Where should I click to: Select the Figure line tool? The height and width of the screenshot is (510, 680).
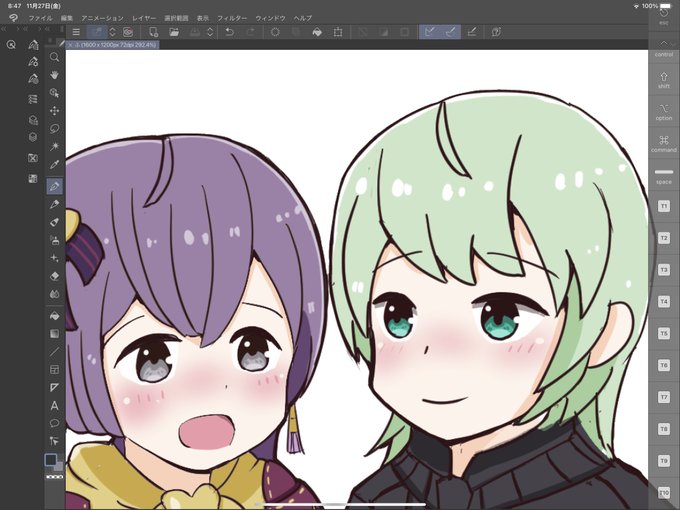tap(54, 351)
